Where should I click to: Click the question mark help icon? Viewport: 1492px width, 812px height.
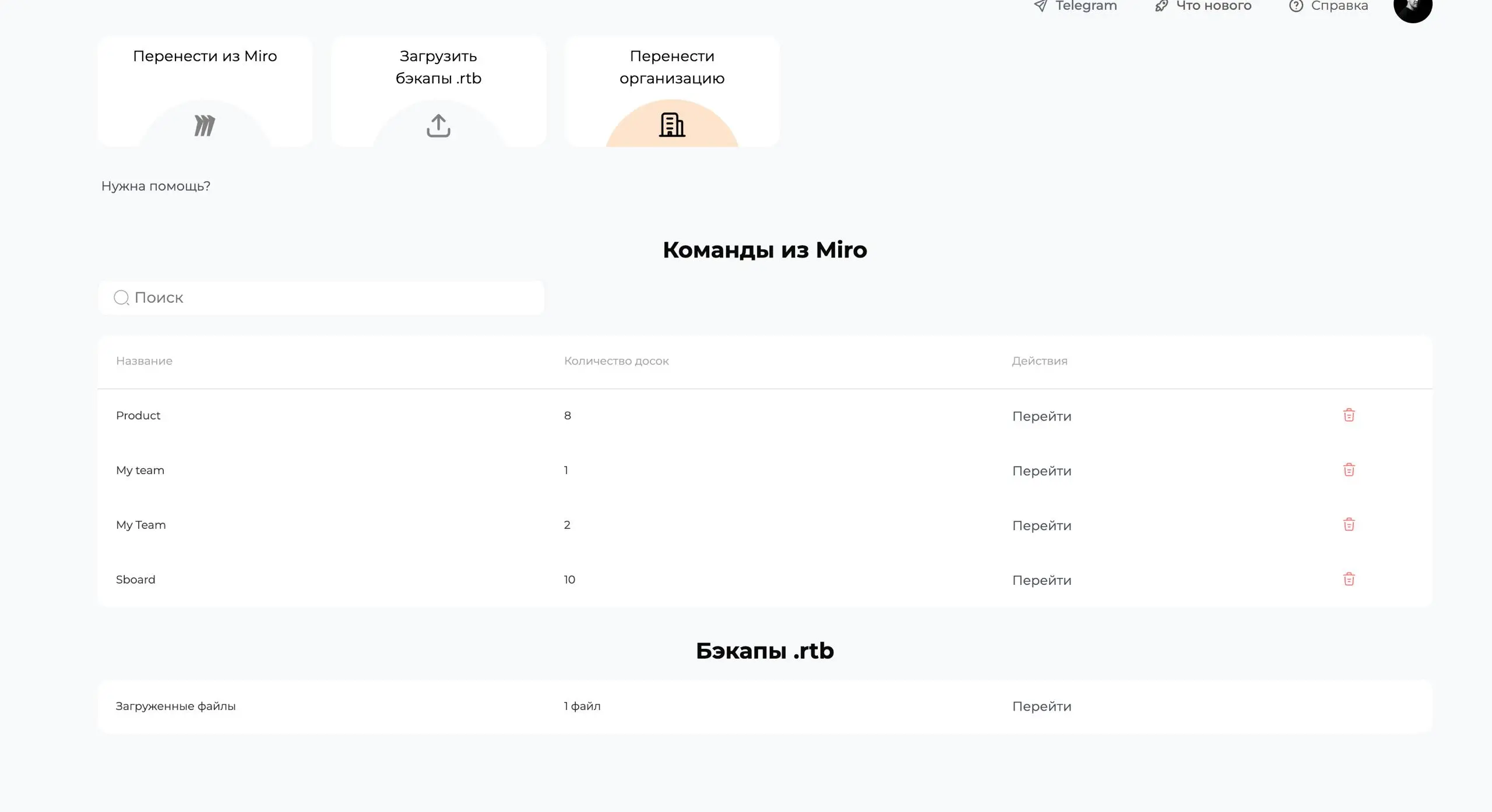1296,6
